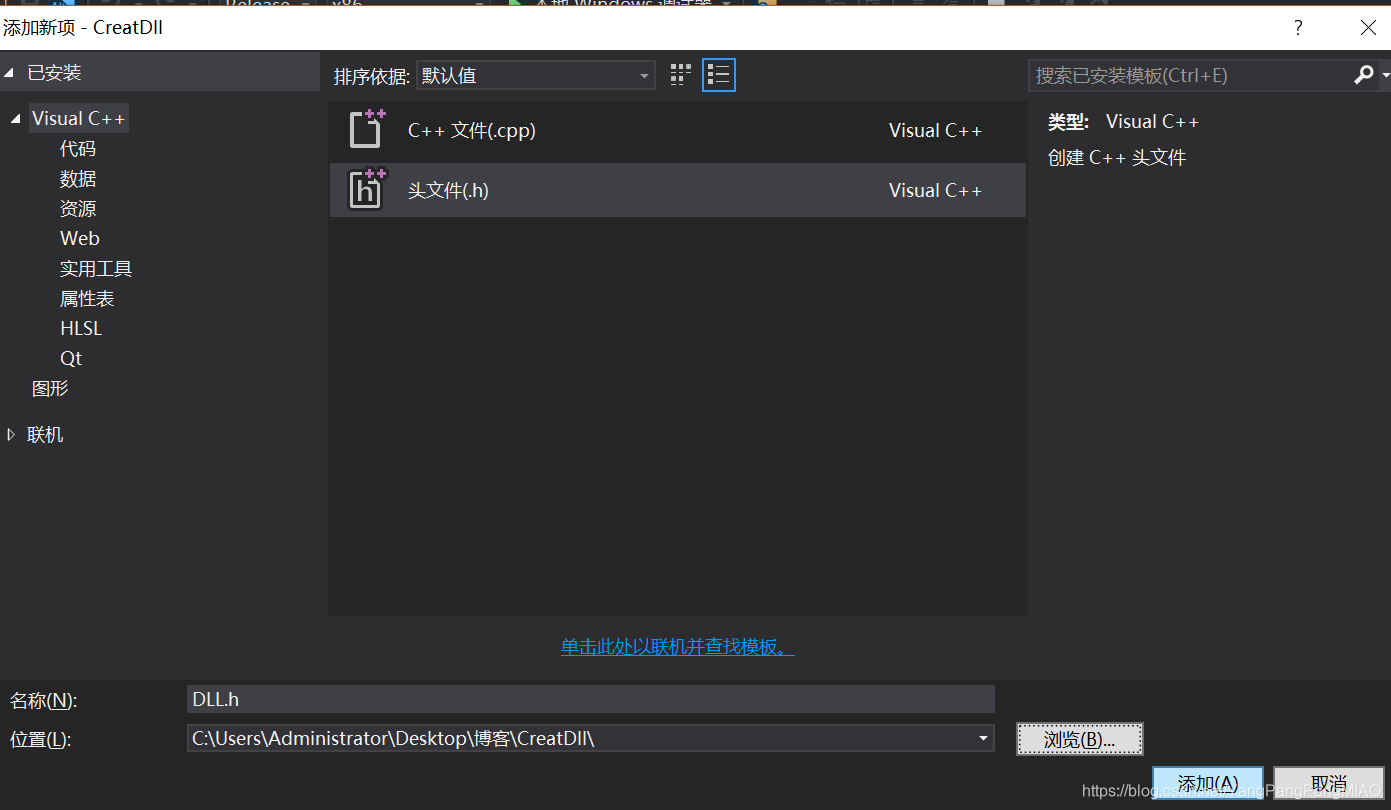Click the name field containing DLL.h
Screen dimensions: 1391x810
click(591, 699)
